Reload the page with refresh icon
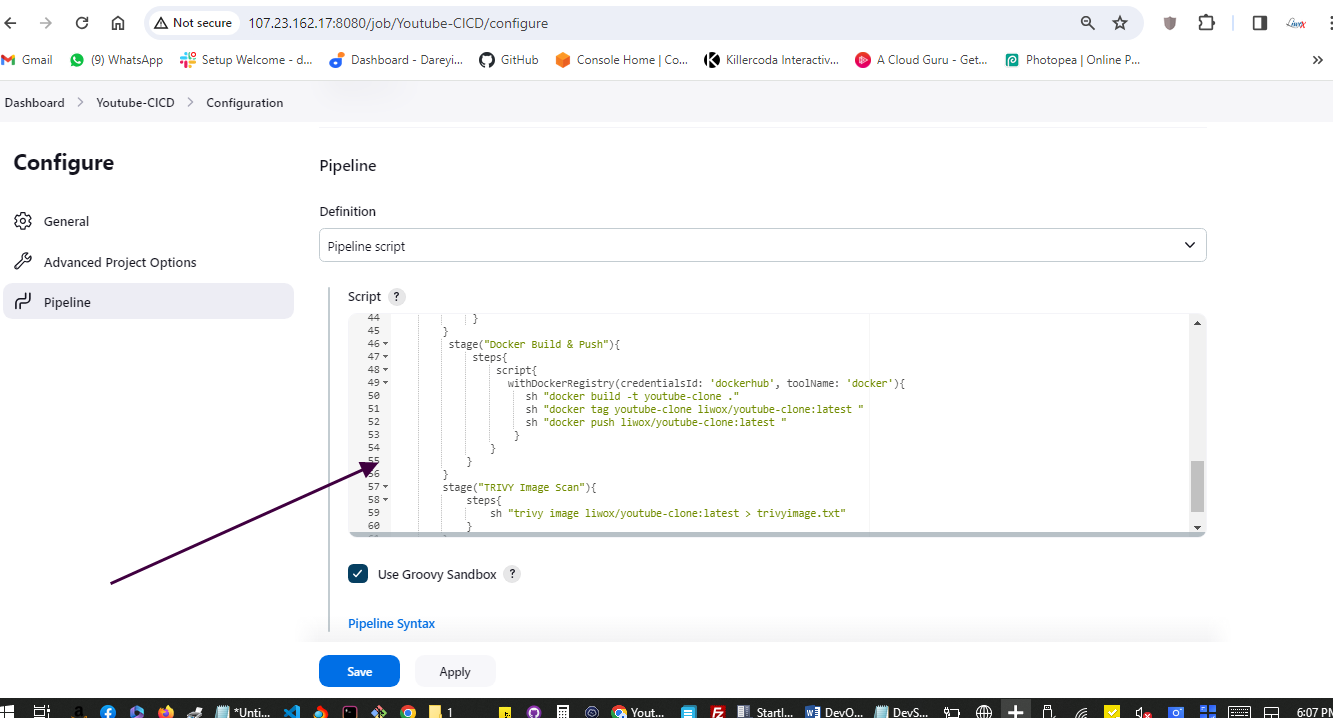The width and height of the screenshot is (1333, 718). coord(82,23)
